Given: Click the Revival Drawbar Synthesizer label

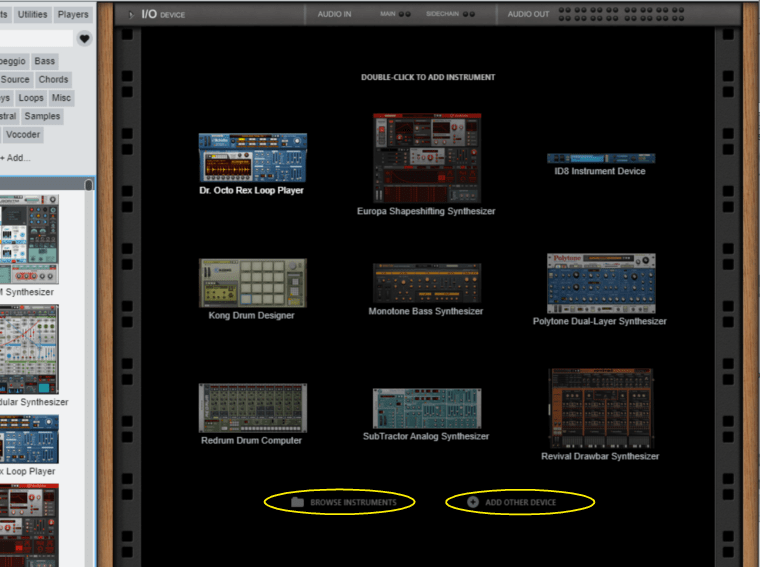Looking at the screenshot, I should tap(600, 456).
